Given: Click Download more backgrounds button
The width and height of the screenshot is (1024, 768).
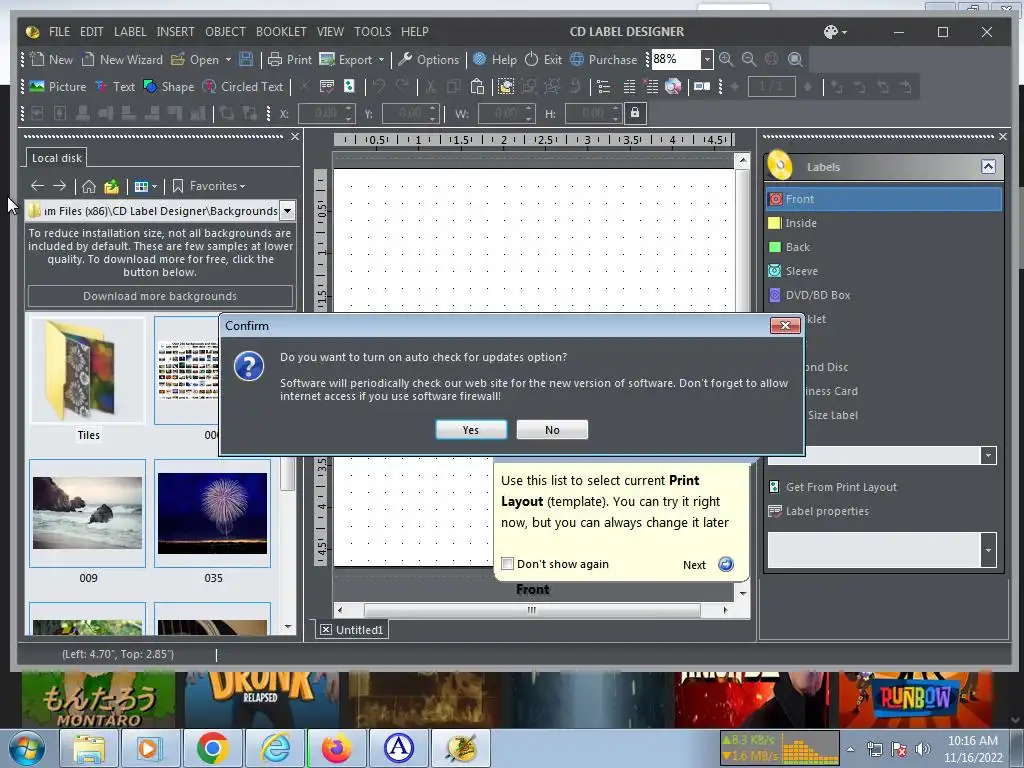Looking at the screenshot, I should pyautogui.click(x=160, y=296).
